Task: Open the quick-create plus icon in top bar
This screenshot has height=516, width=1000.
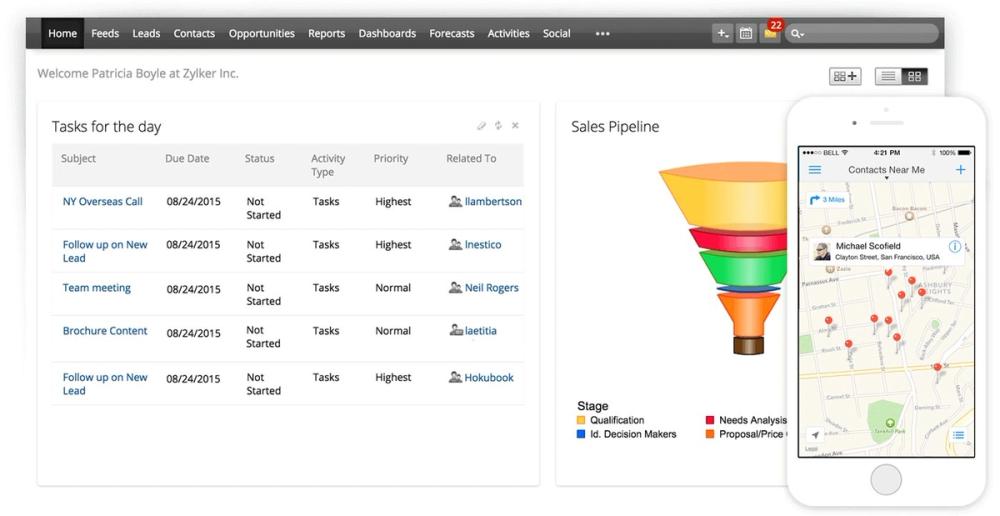Action: (x=722, y=33)
